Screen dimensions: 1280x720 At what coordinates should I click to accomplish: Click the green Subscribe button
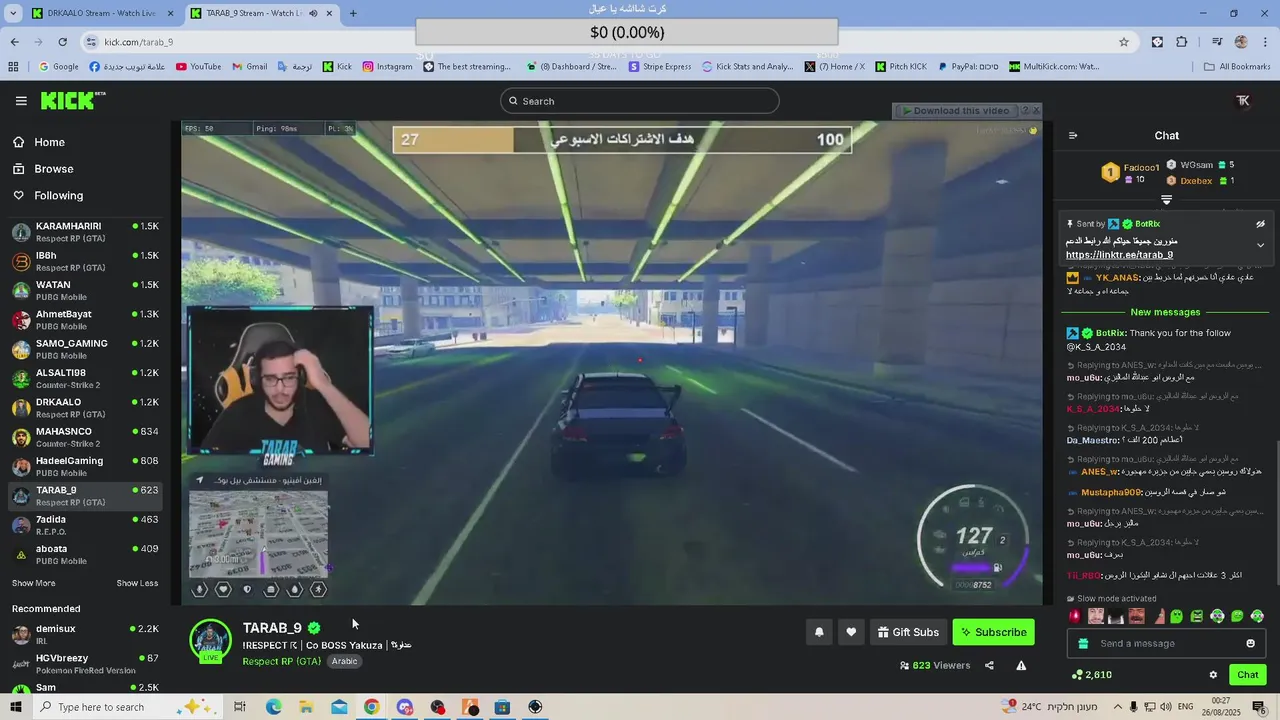(x=993, y=632)
